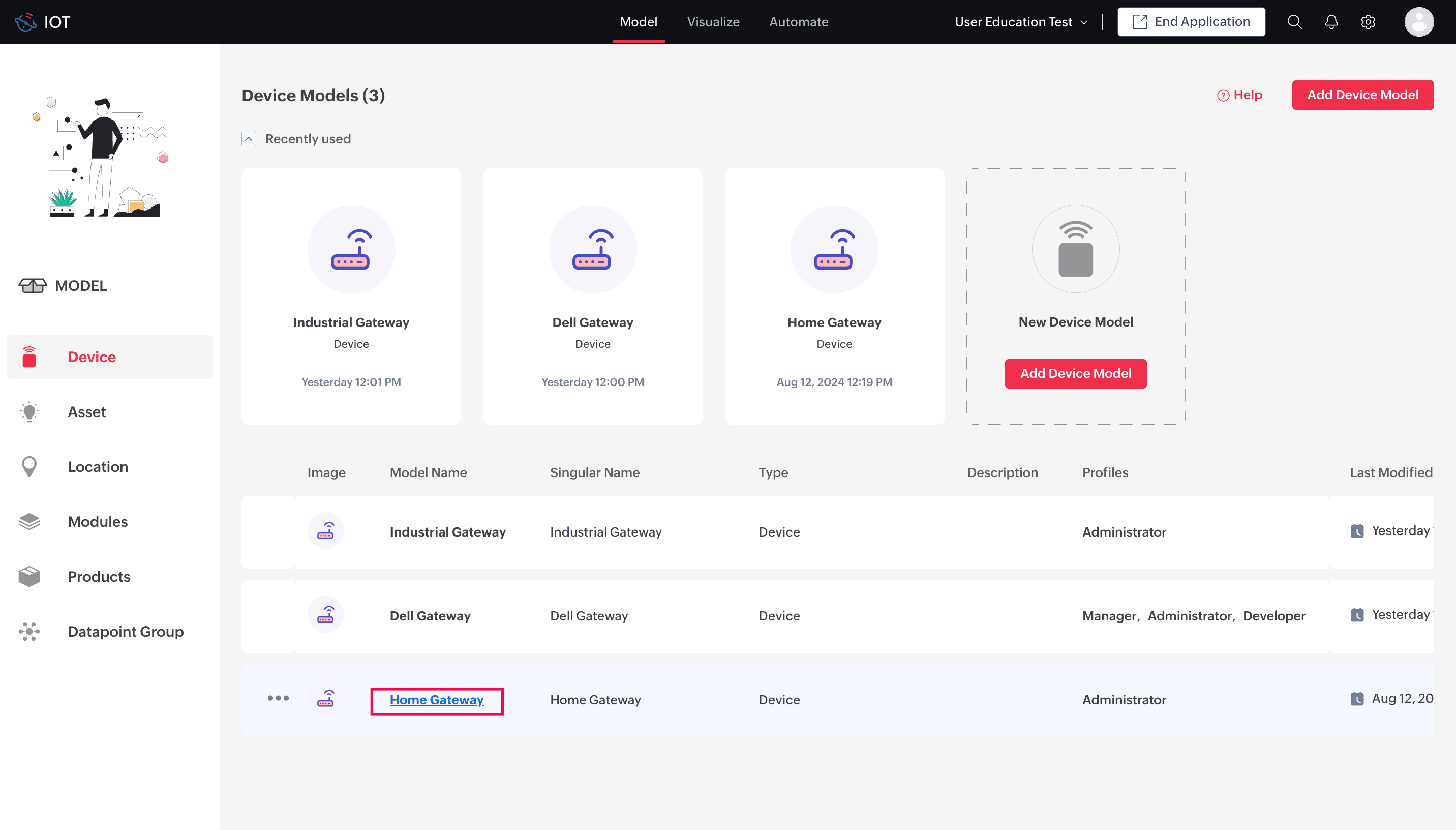Open the three-dot menu for Home Gateway row

click(x=278, y=698)
